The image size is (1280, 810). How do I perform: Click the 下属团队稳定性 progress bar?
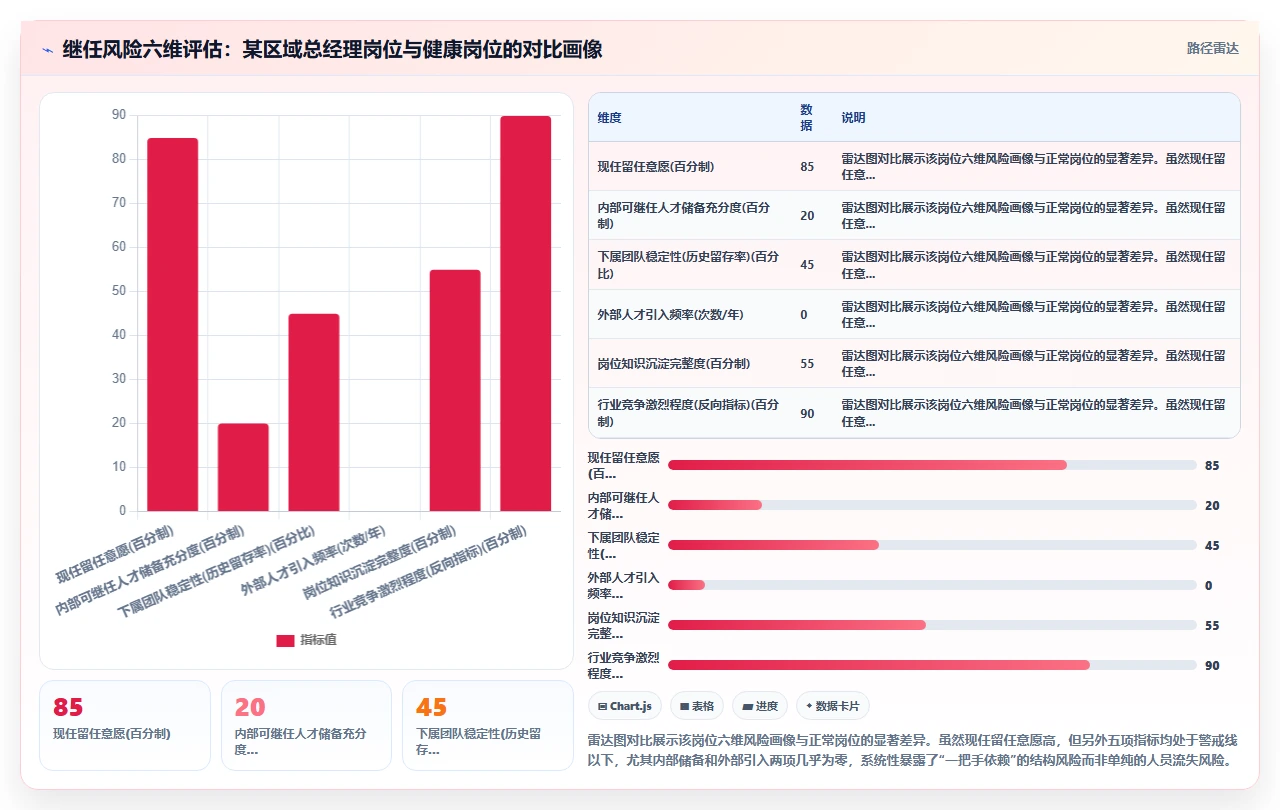click(932, 545)
